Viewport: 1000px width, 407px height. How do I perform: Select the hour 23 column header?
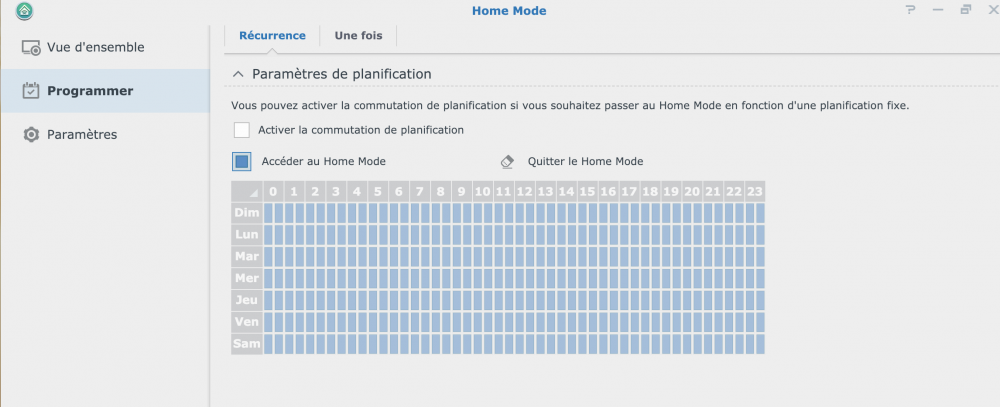(754, 191)
